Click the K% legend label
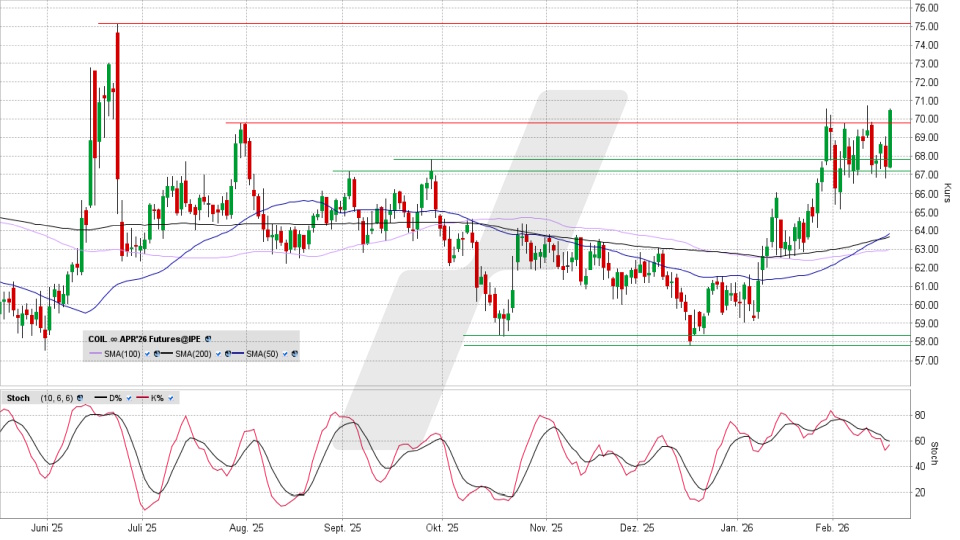Screen dimensions: 960x540 tap(157, 398)
